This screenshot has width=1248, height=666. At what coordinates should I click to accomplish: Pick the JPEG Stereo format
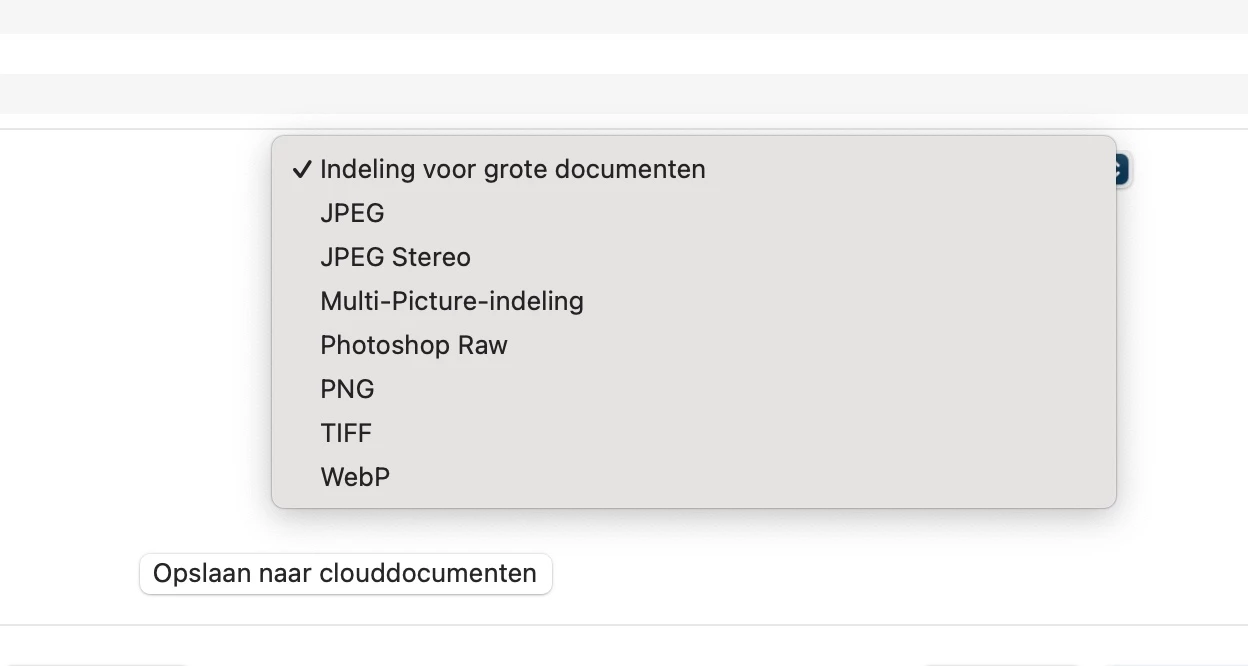[x=395, y=258]
